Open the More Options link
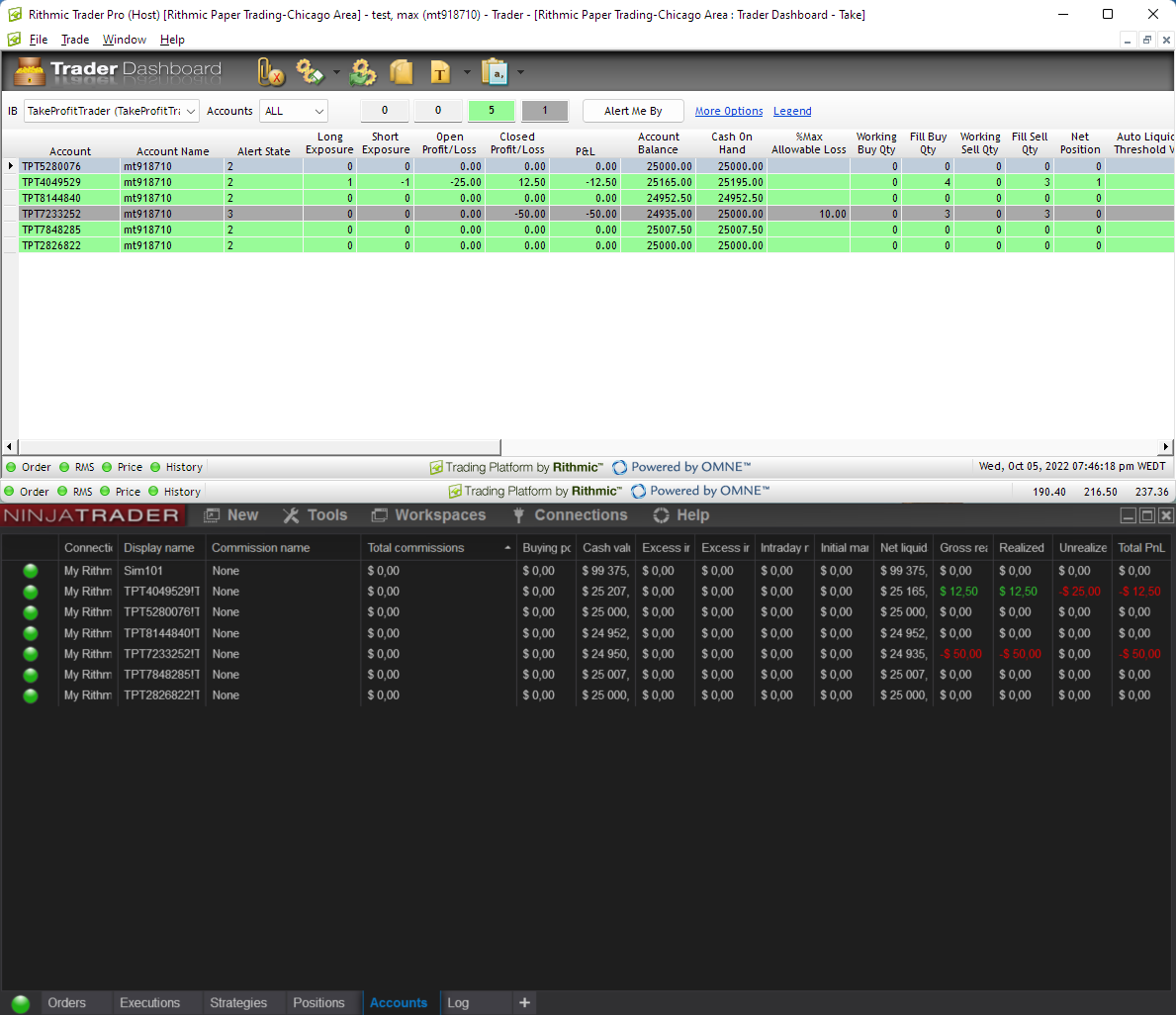The height and width of the screenshot is (1015, 1176). pos(728,111)
